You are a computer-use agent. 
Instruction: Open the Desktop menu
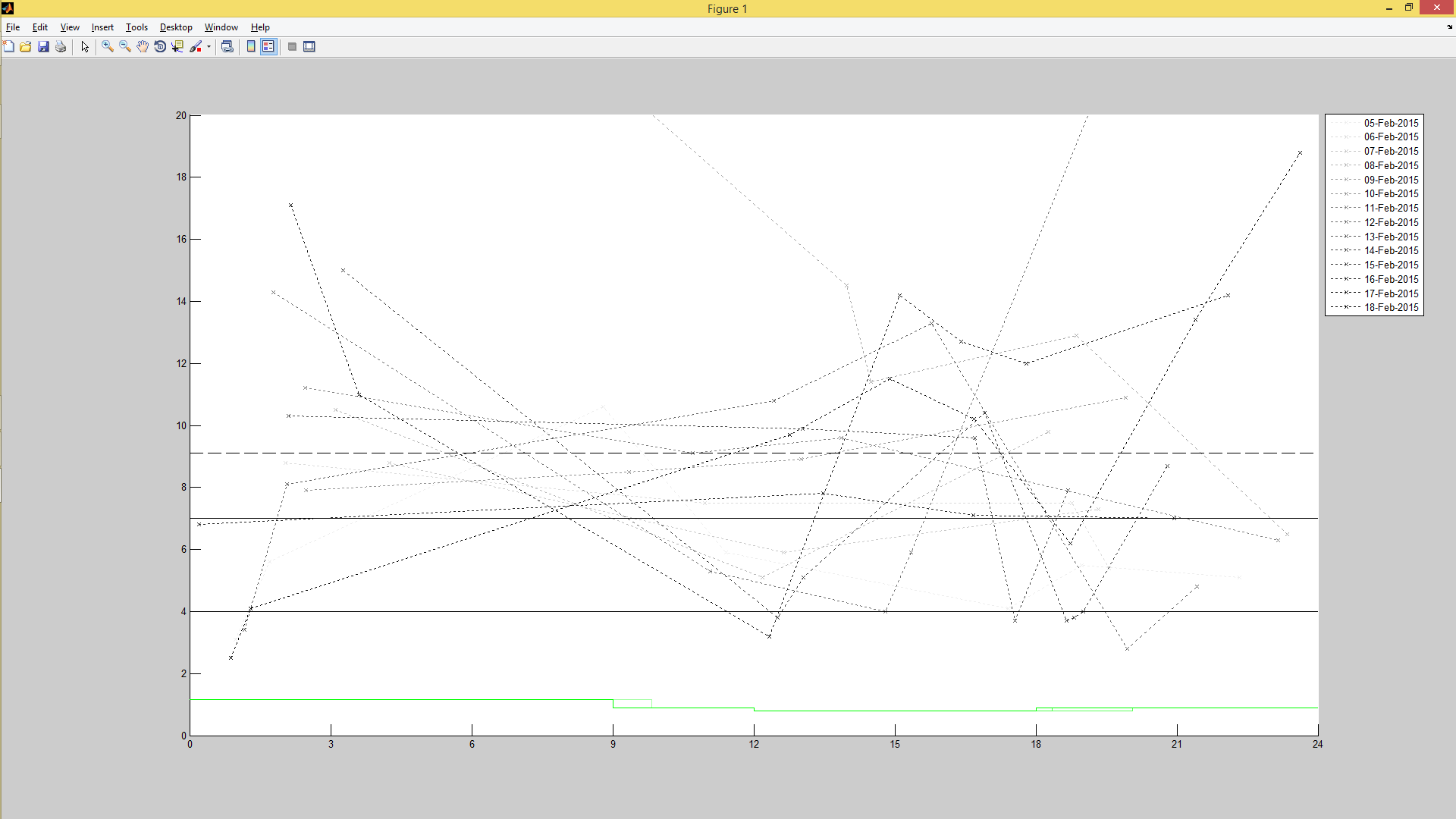[176, 27]
